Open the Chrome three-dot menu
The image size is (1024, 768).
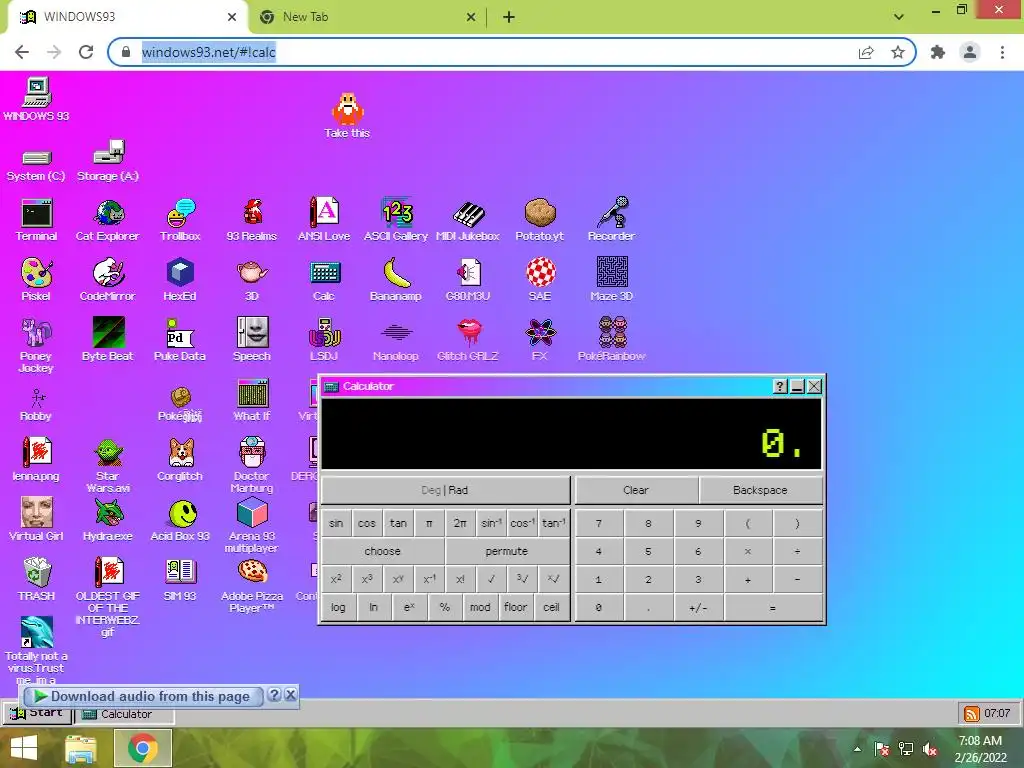(x=1002, y=52)
